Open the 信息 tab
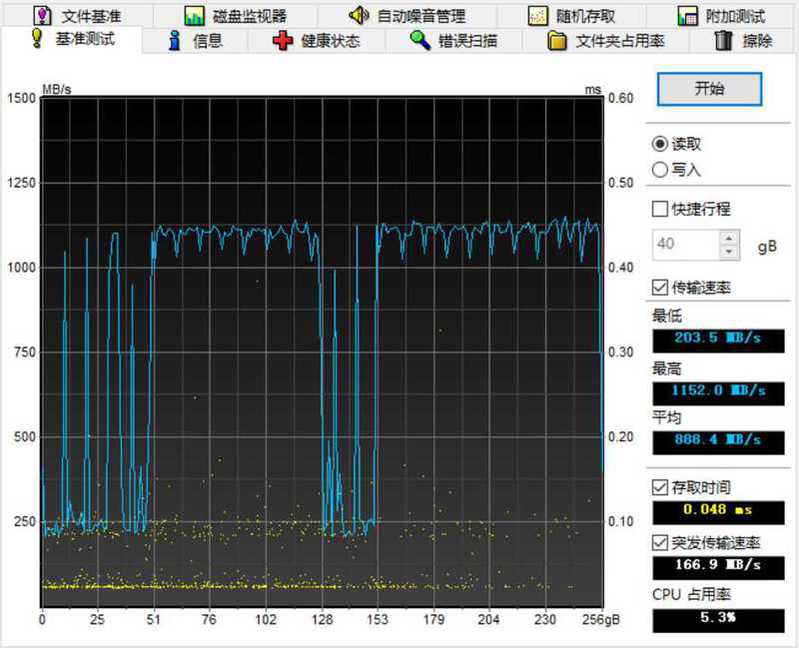 click(196, 41)
